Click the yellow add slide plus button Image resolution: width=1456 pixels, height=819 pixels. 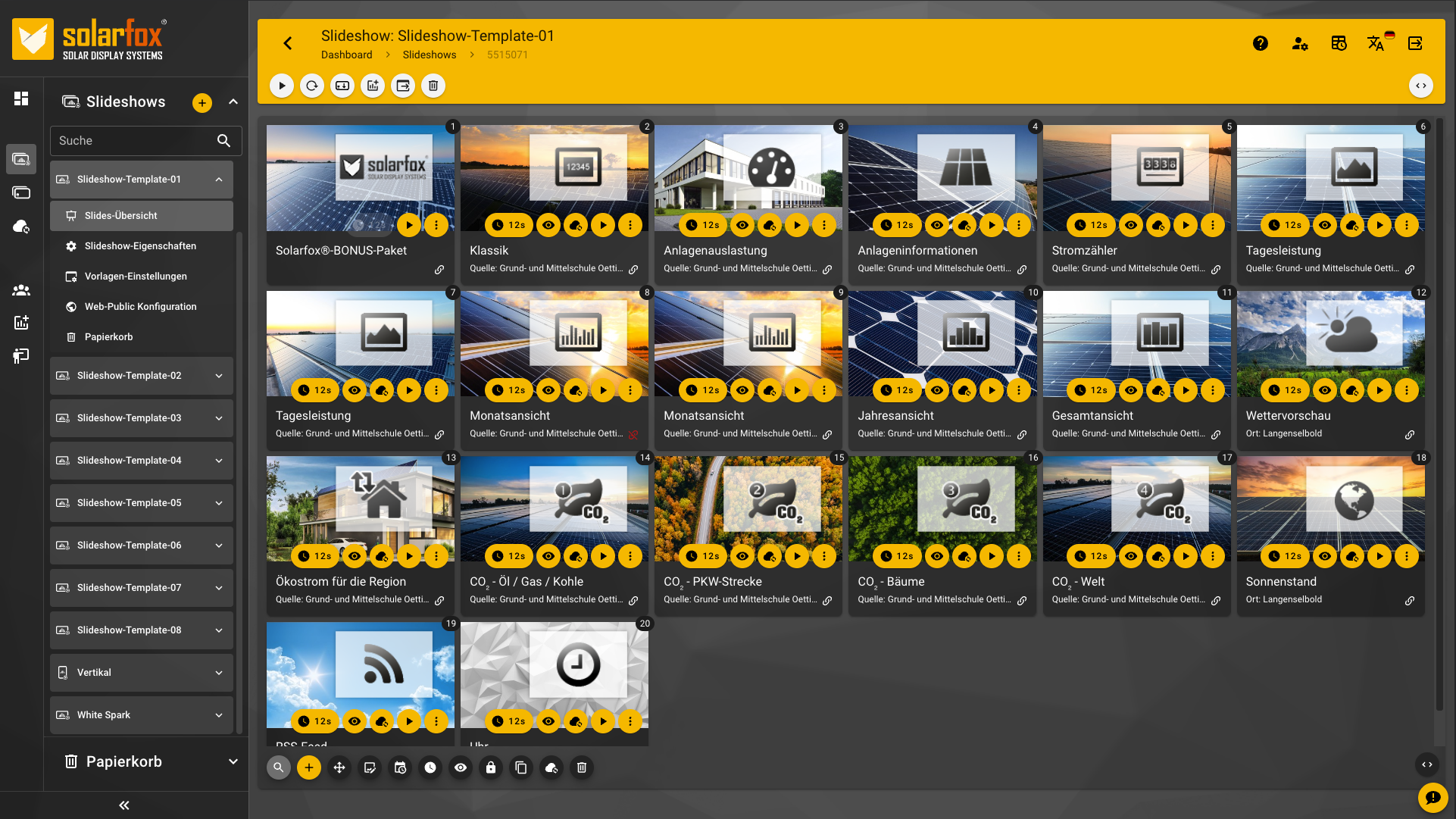309,767
